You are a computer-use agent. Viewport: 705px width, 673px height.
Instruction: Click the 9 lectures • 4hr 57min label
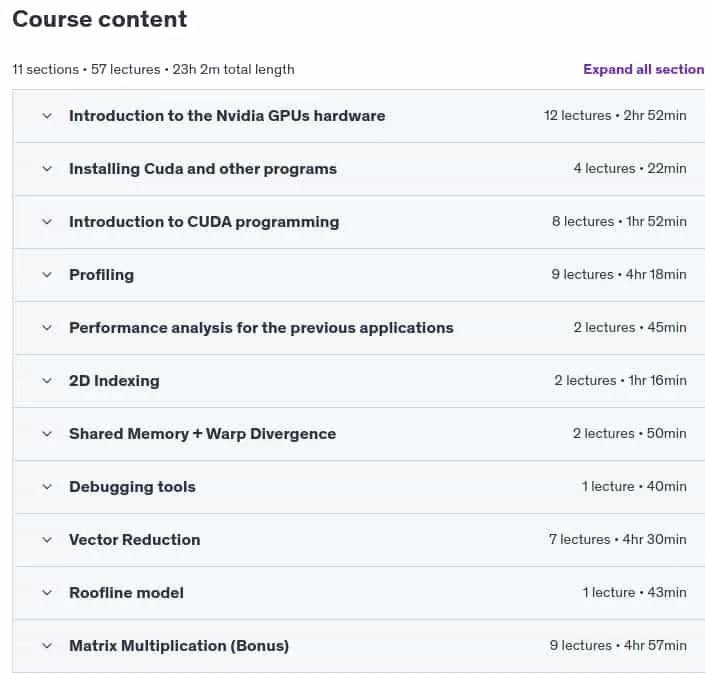[618, 646]
